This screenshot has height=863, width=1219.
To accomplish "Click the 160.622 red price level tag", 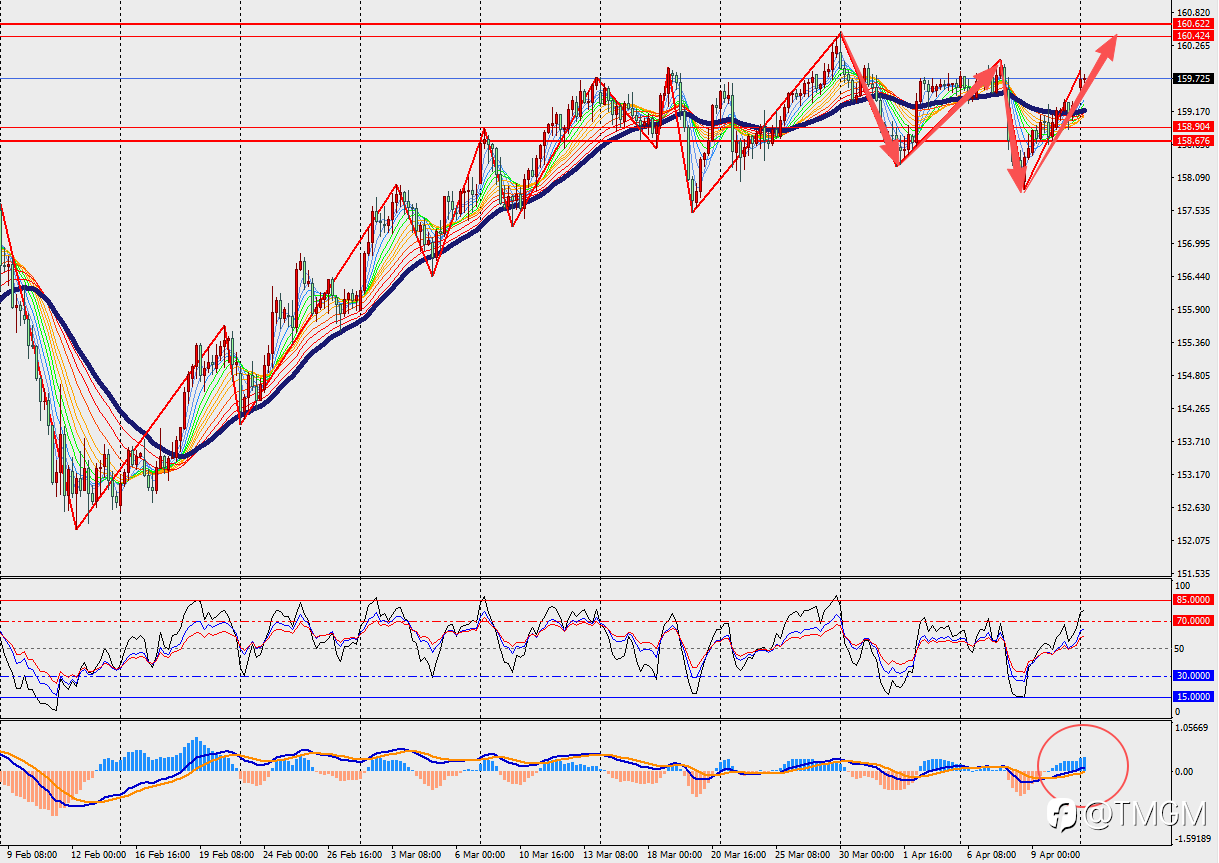I will [x=1195, y=24].
